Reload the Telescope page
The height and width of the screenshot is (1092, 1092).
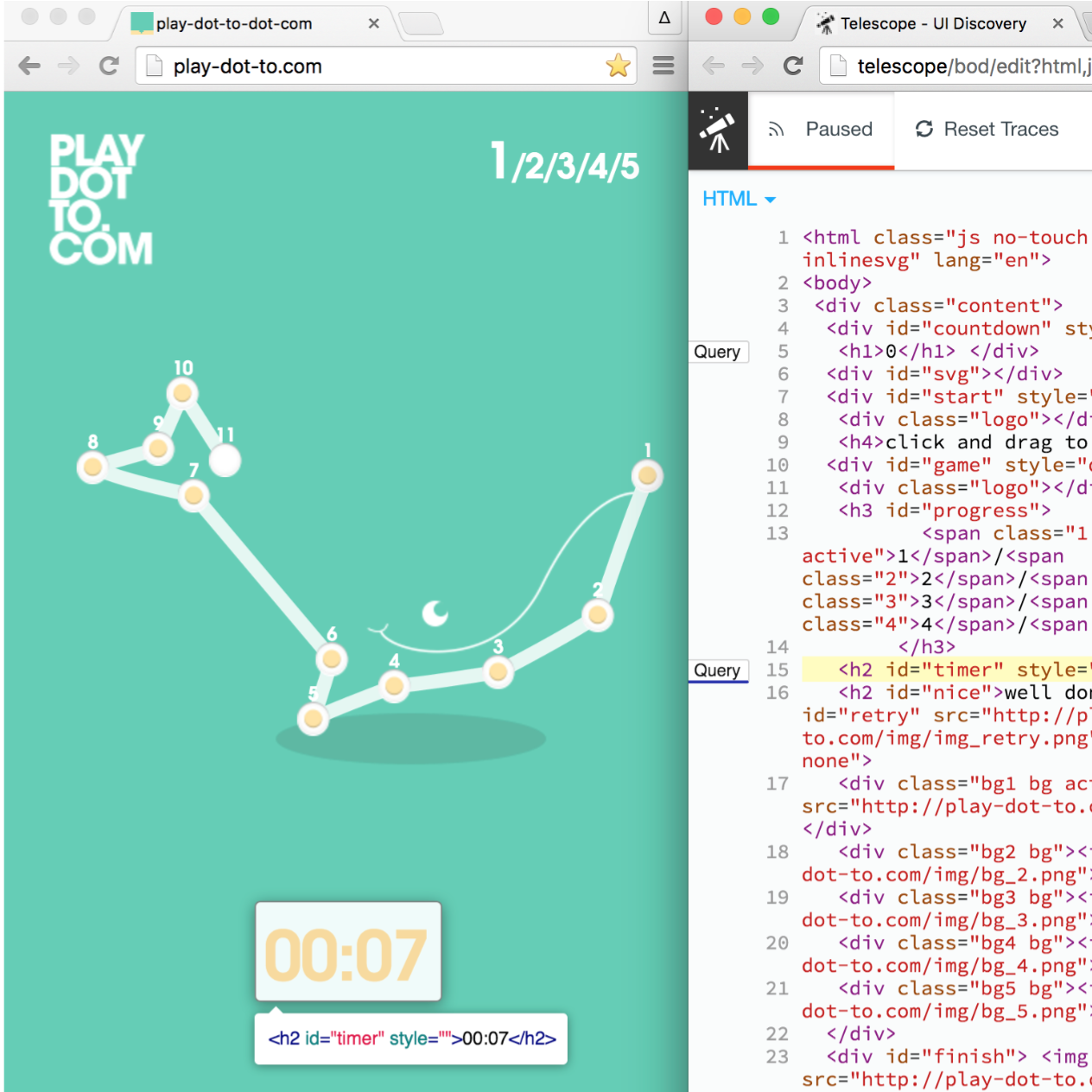793,66
